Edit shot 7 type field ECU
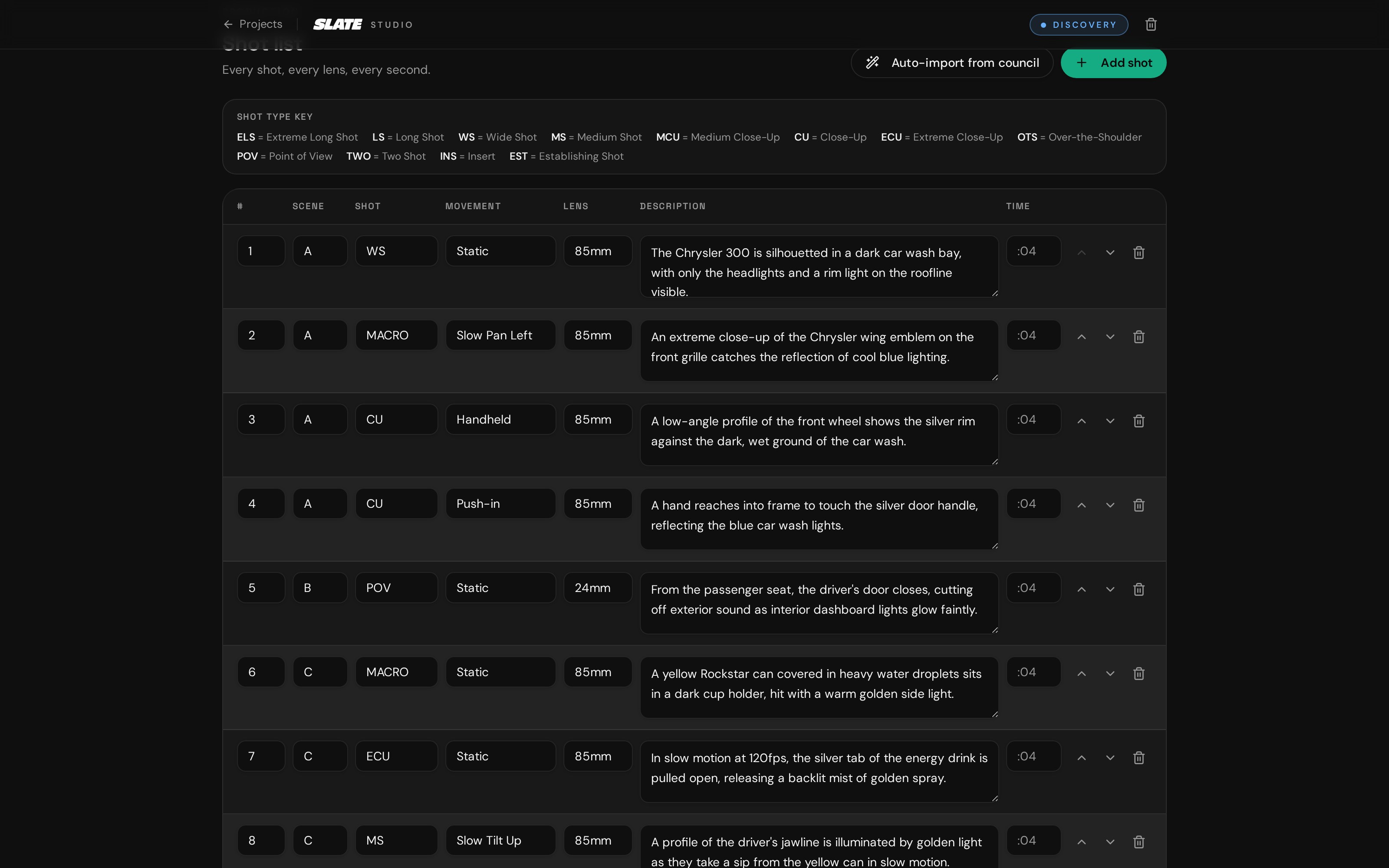Screen dimensions: 1389x868 pyautogui.click(x=397, y=756)
